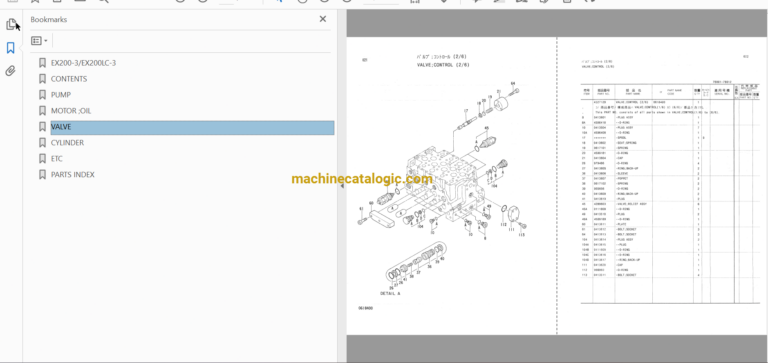The width and height of the screenshot is (768, 363).
Task: Click the 'VALVE;CONTROL (2/6)' diagram heading
Action: [443, 65]
